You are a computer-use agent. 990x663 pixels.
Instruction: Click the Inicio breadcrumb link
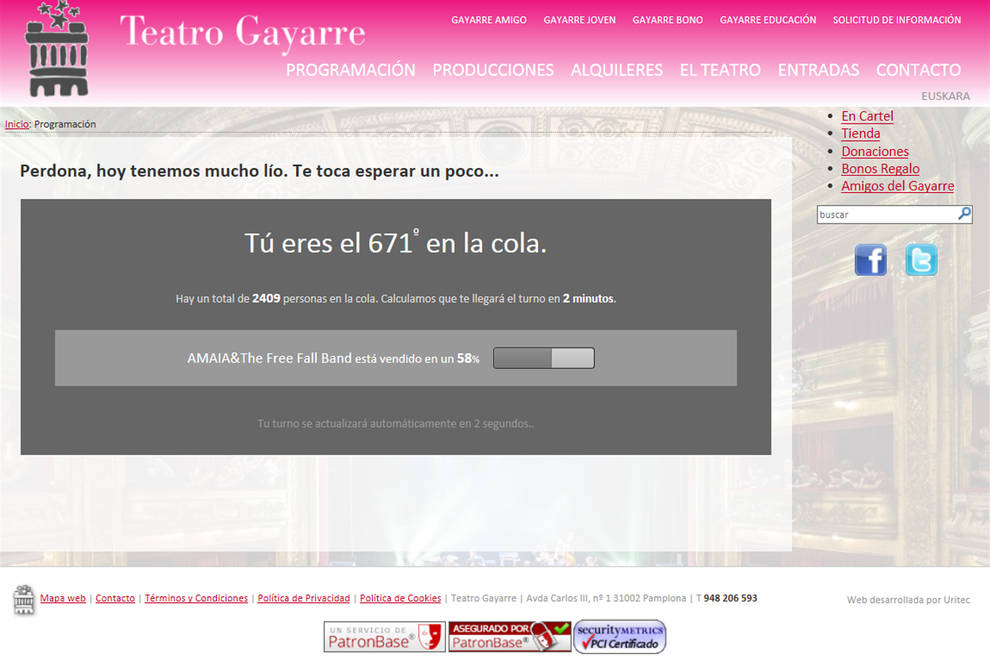[16, 124]
